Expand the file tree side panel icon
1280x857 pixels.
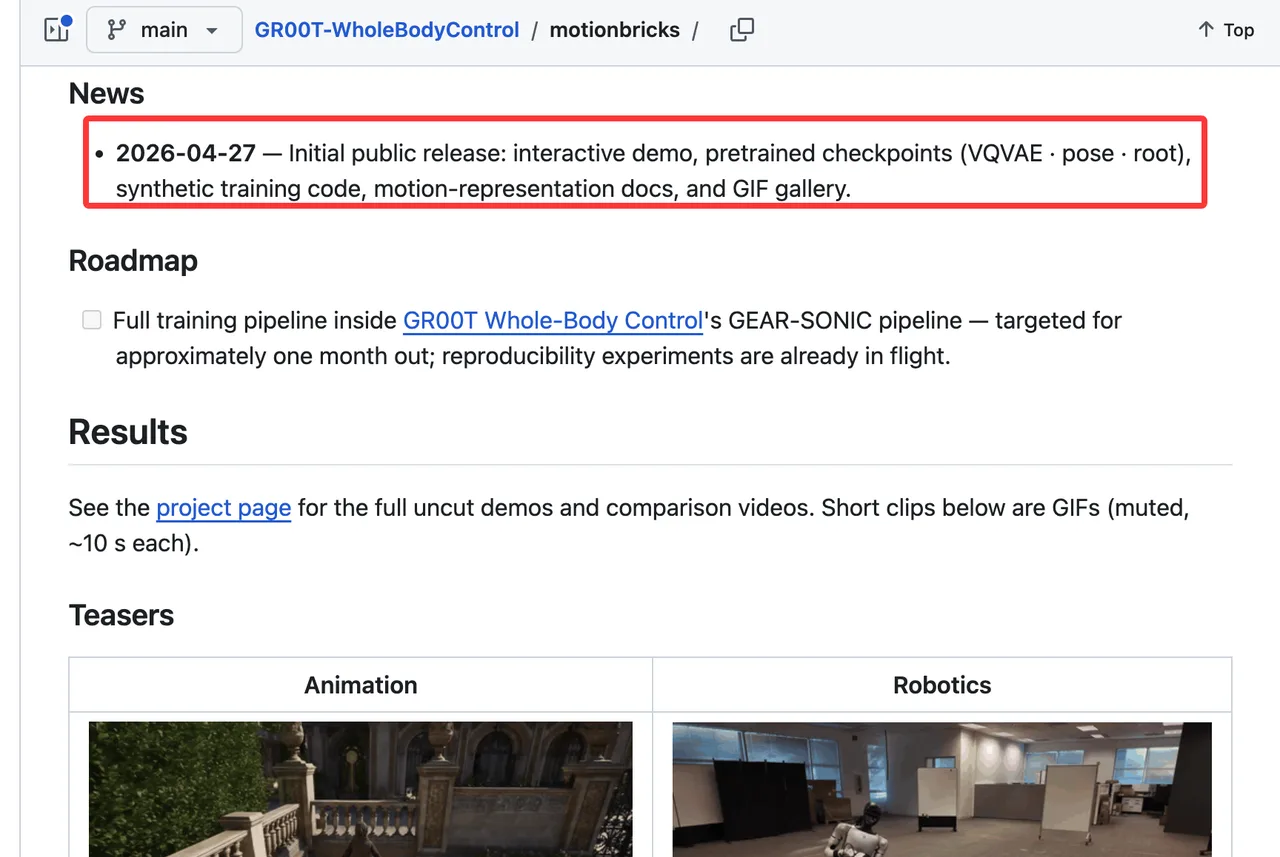click(x=57, y=30)
